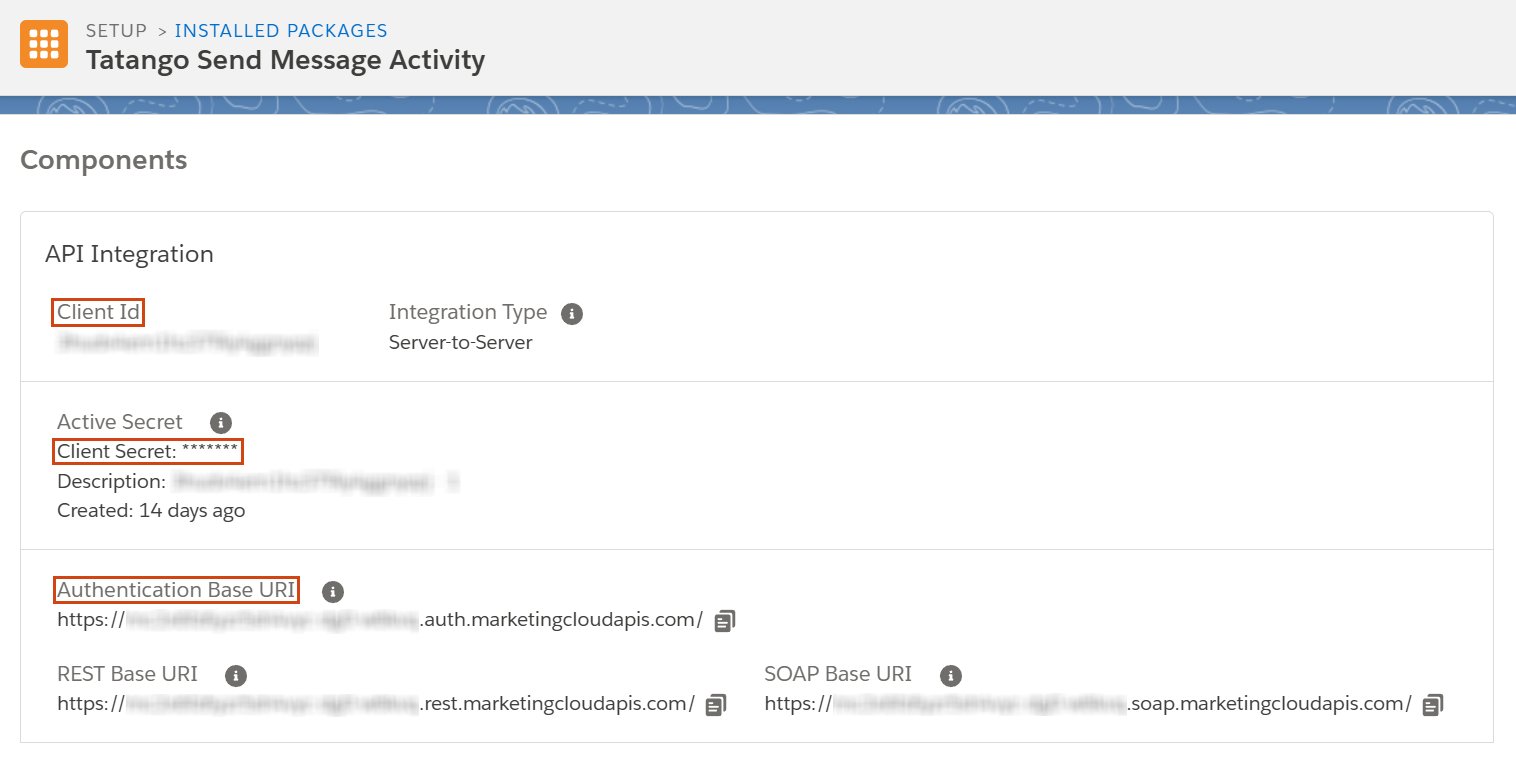Copy the Authentication Base URI to clipboard
The height and width of the screenshot is (765, 1516).
725,621
